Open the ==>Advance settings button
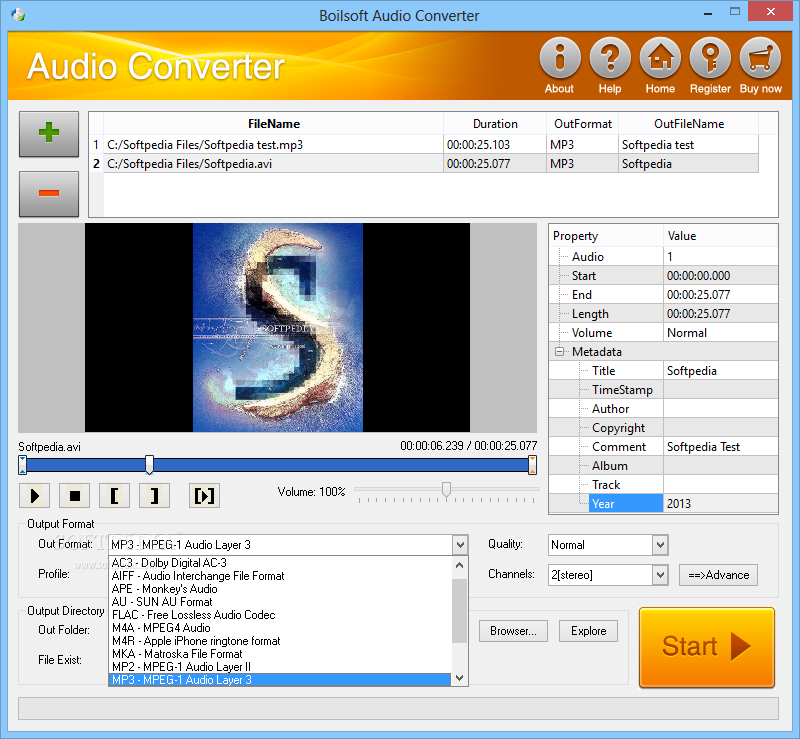 [x=718, y=575]
